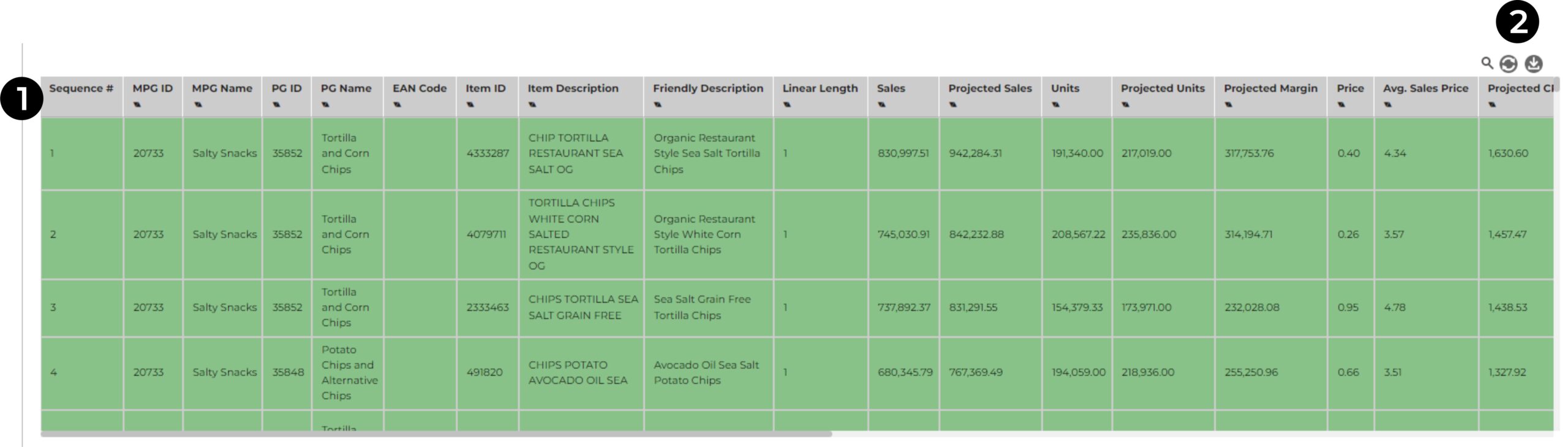Click the filter icon under Linear Length

(787, 105)
